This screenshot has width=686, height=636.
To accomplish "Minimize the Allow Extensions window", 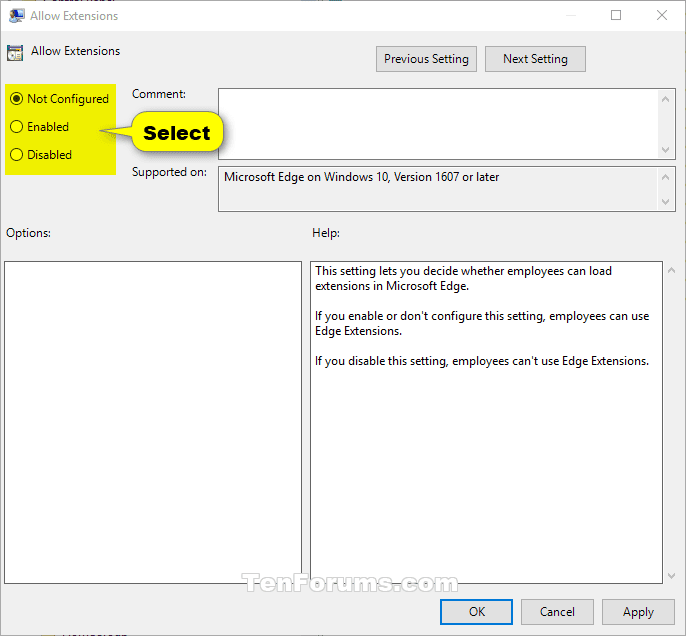I will pyautogui.click(x=570, y=15).
